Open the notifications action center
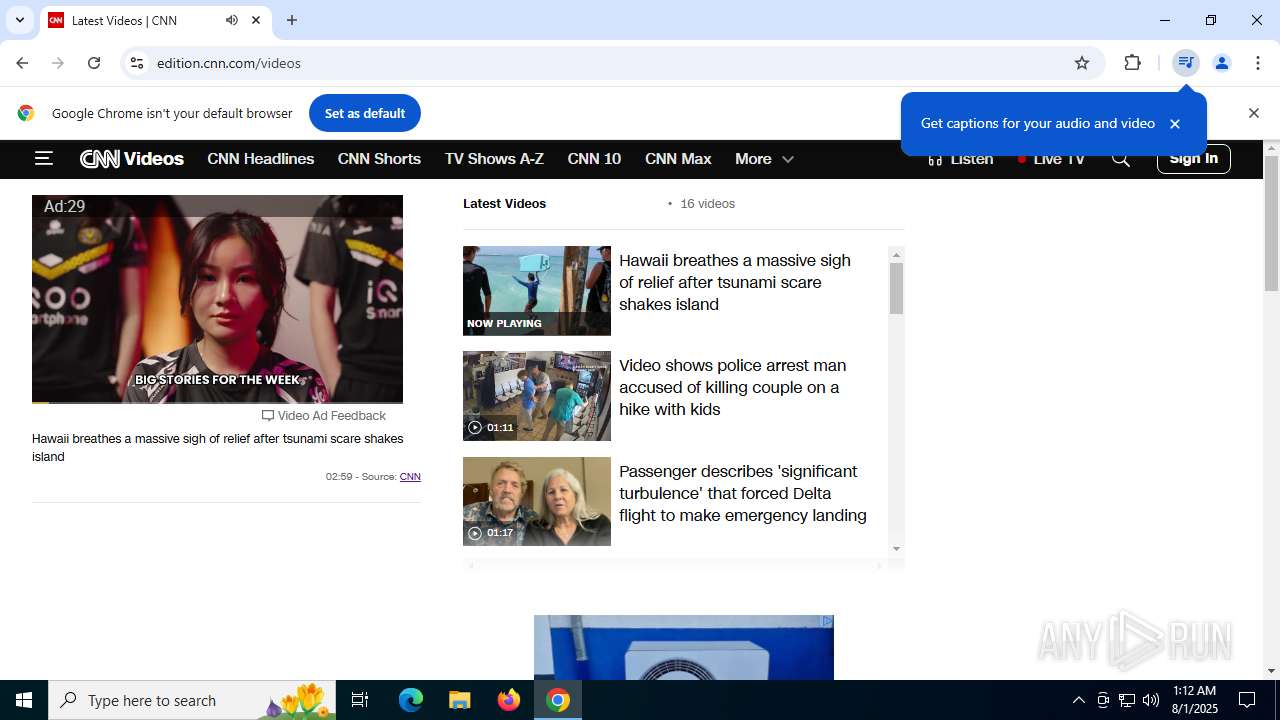 pyautogui.click(x=1247, y=700)
